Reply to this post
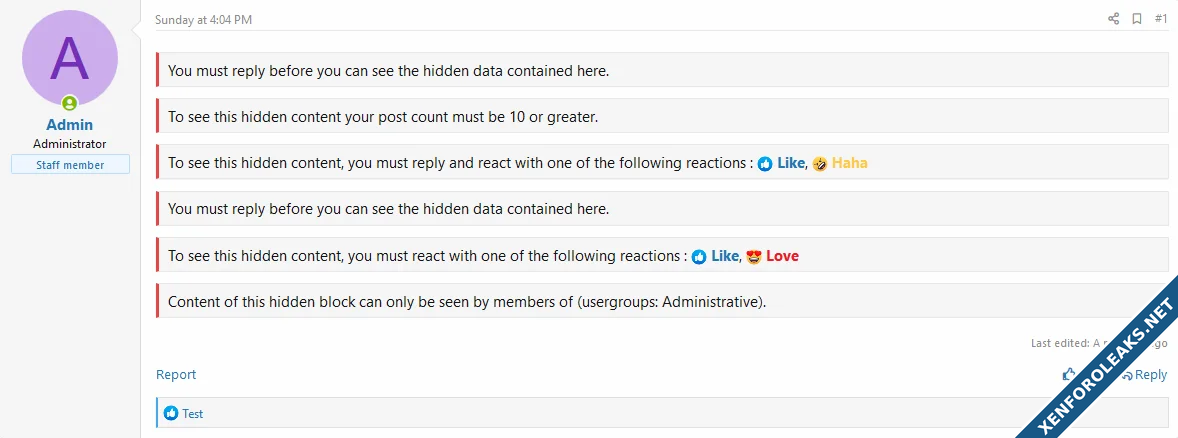The height and width of the screenshot is (438, 1178). point(1145,375)
